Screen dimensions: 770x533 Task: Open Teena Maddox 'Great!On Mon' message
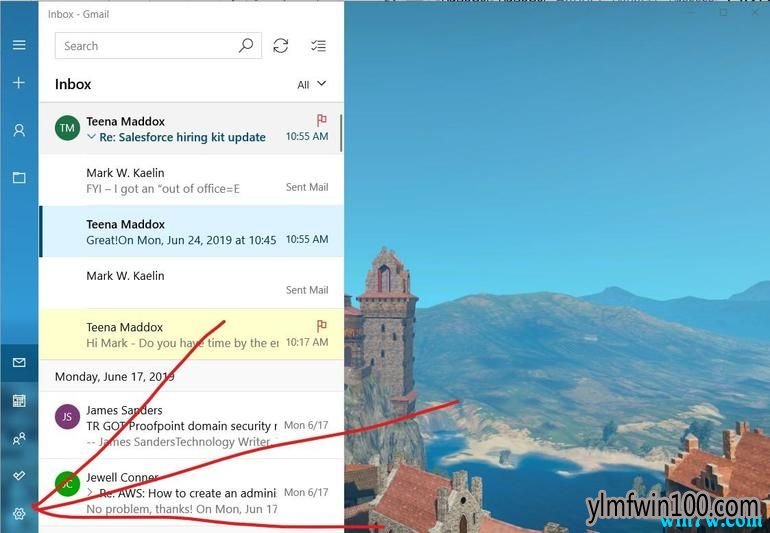point(191,231)
